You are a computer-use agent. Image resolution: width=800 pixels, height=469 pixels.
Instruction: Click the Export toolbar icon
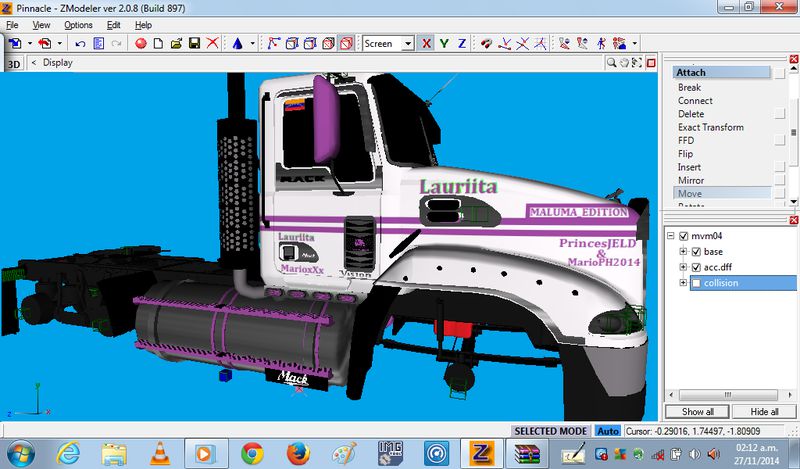pos(45,43)
